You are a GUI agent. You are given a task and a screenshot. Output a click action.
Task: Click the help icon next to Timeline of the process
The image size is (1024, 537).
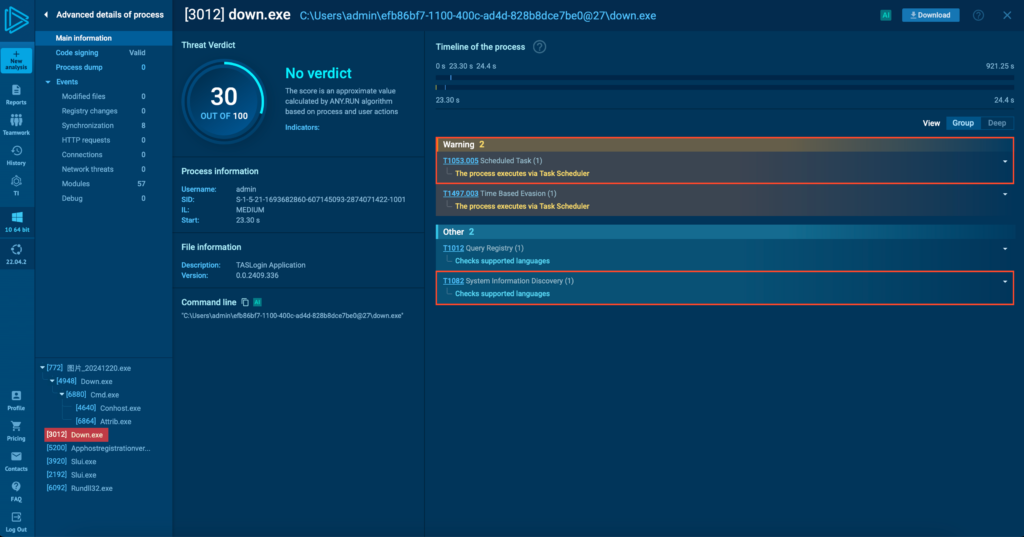540,47
